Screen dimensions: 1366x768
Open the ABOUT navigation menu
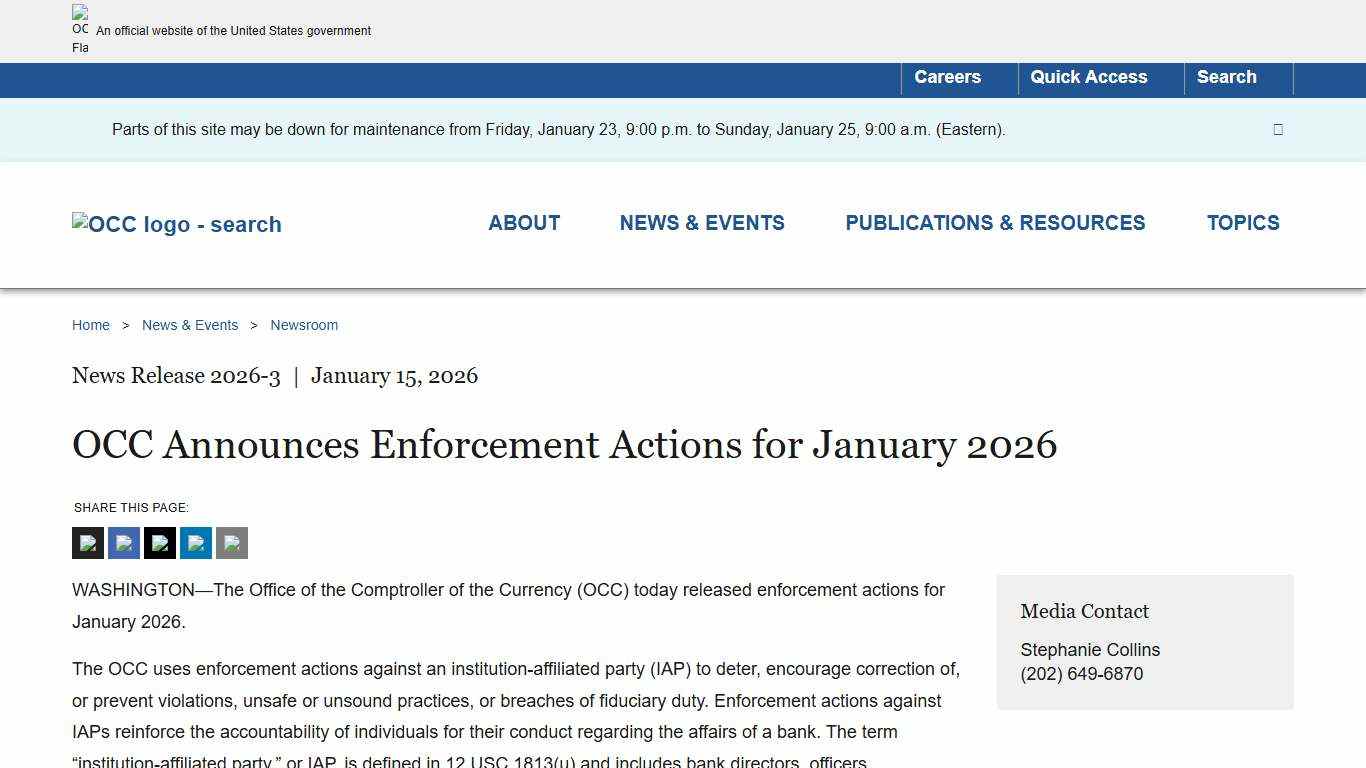coord(524,223)
